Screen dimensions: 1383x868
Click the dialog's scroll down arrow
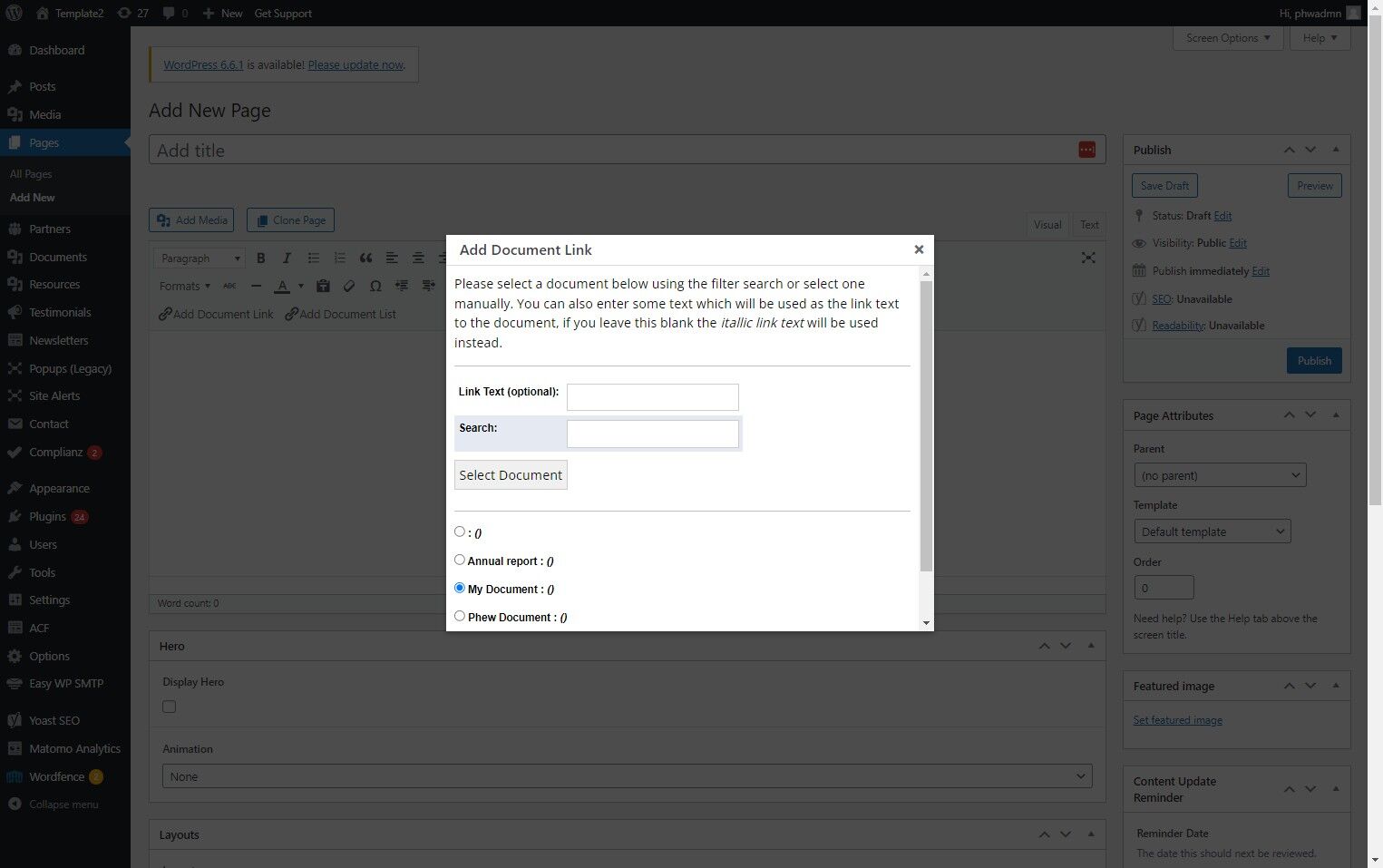[926, 622]
